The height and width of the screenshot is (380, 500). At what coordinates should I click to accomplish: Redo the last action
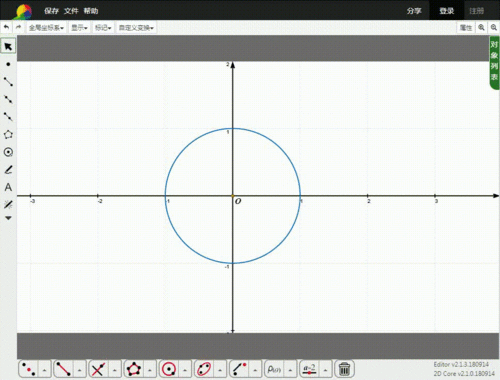click(18, 27)
